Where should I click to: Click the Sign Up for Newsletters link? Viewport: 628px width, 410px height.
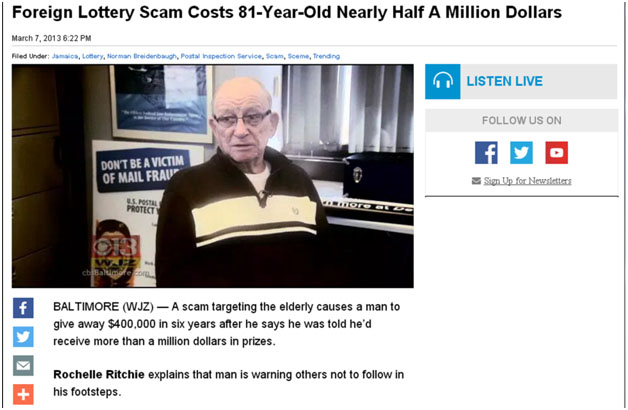527,181
